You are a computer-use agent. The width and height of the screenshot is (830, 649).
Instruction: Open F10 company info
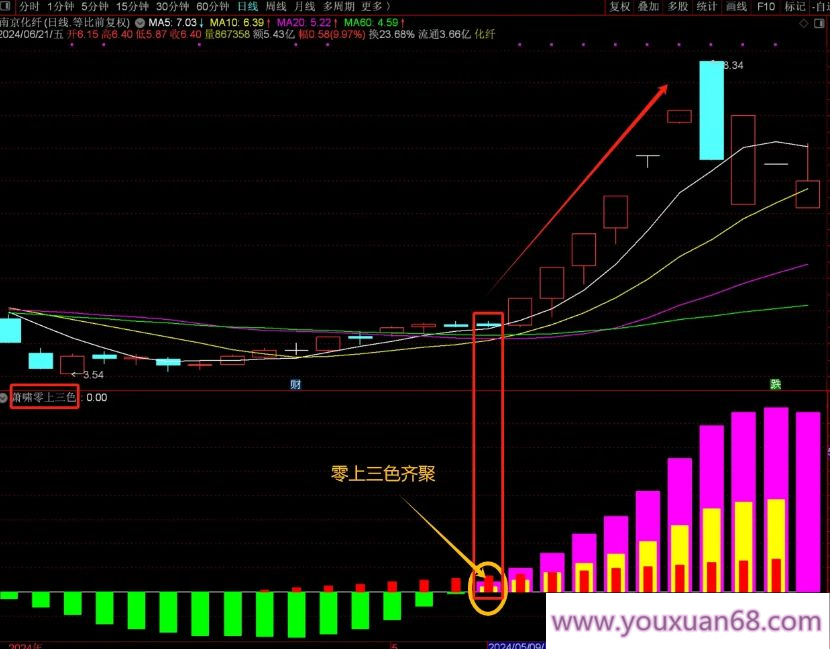coord(766,6)
